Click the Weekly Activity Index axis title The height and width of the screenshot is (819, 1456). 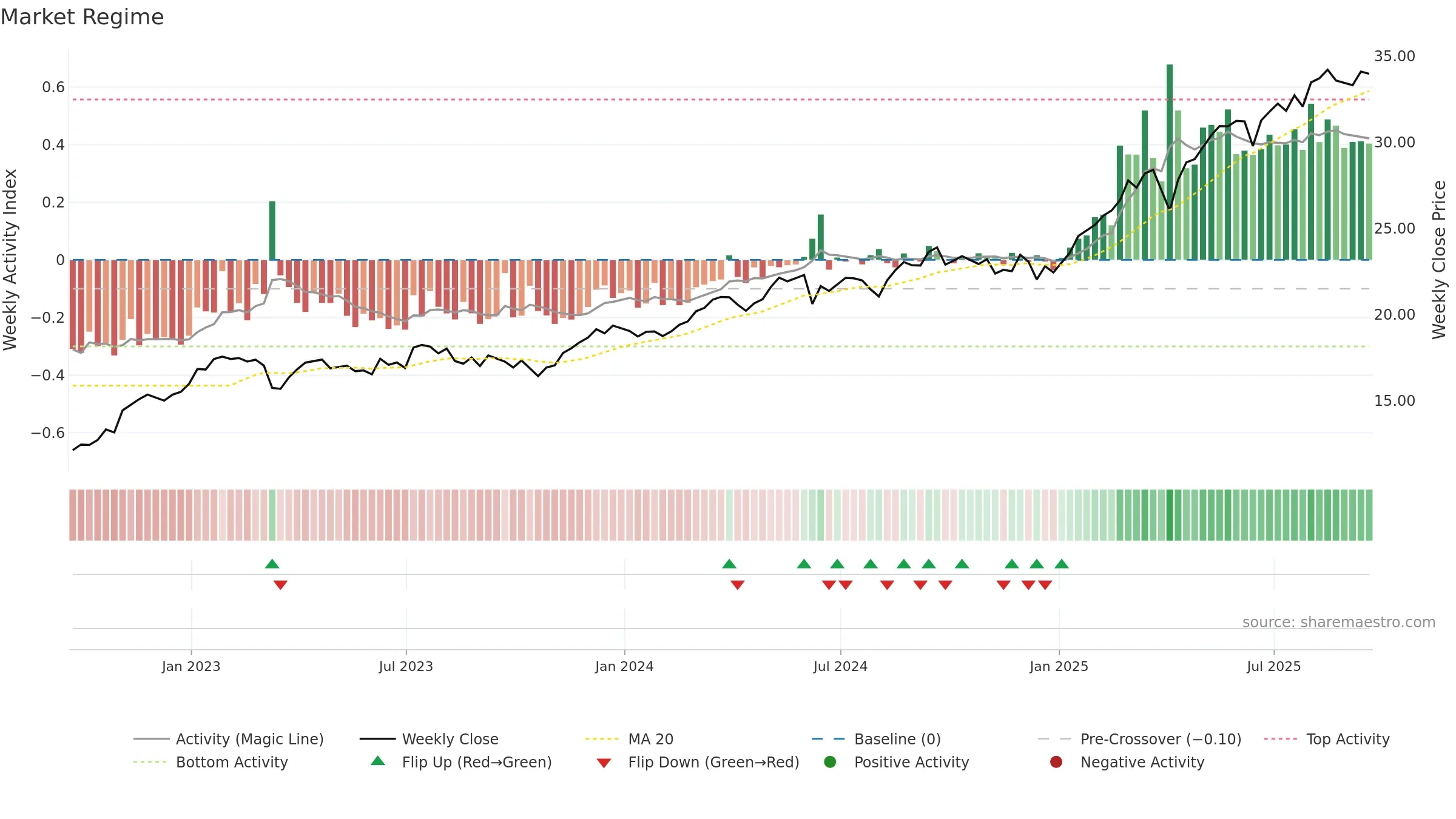pos(10,260)
